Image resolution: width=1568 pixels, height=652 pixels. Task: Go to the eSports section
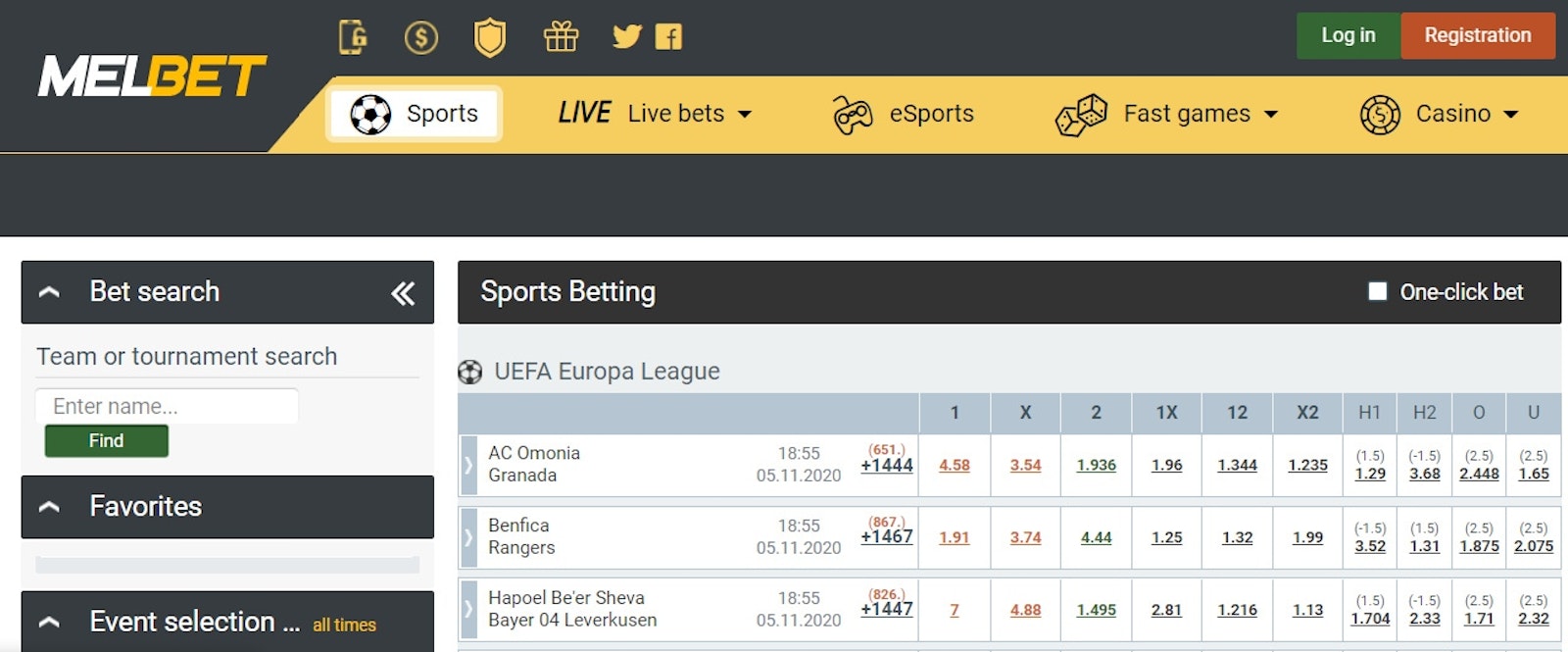click(903, 114)
